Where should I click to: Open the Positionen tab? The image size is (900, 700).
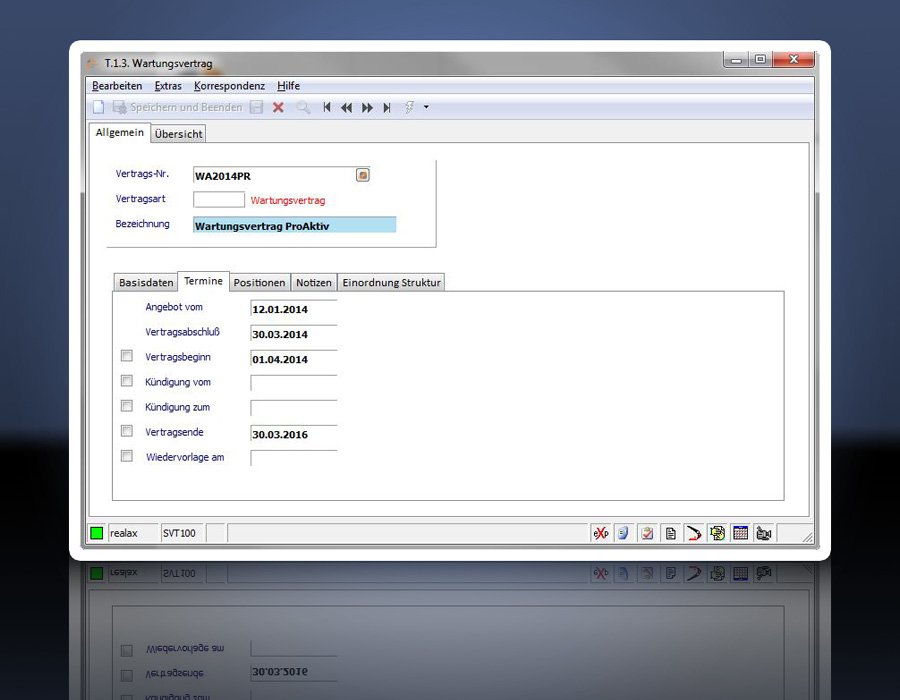pos(259,283)
